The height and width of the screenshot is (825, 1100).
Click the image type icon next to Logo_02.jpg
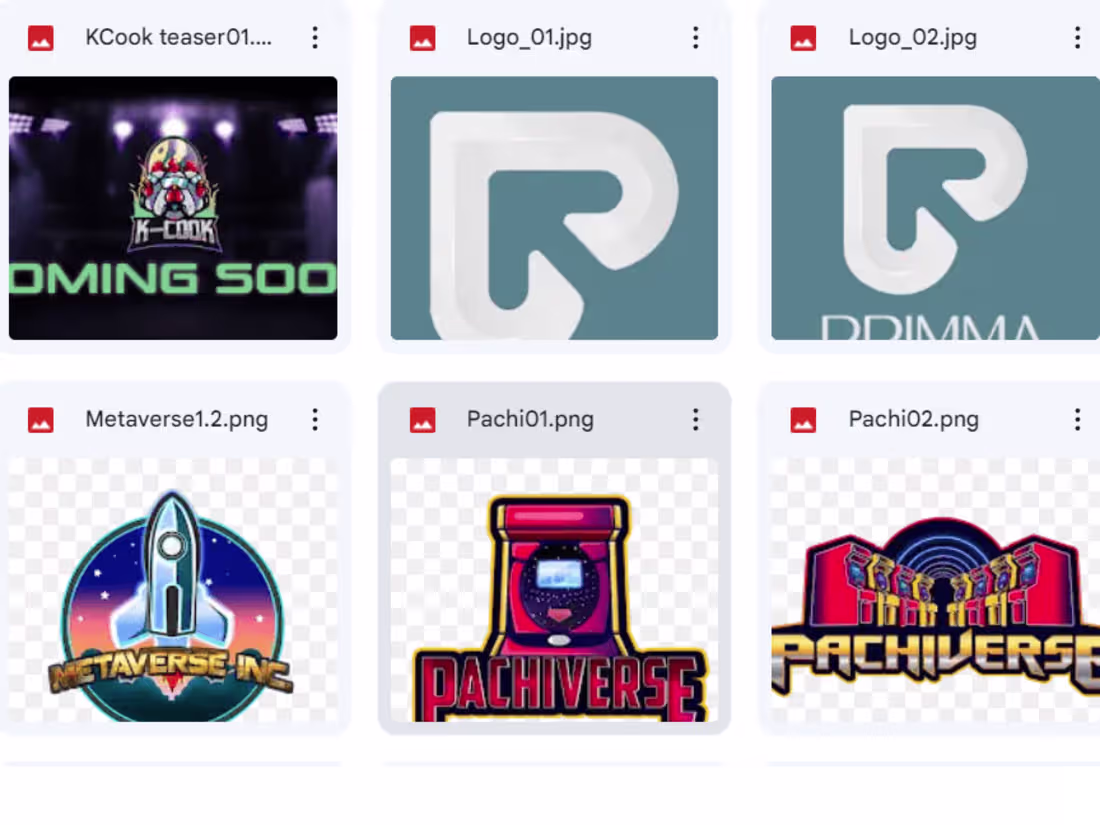pyautogui.click(x=803, y=38)
